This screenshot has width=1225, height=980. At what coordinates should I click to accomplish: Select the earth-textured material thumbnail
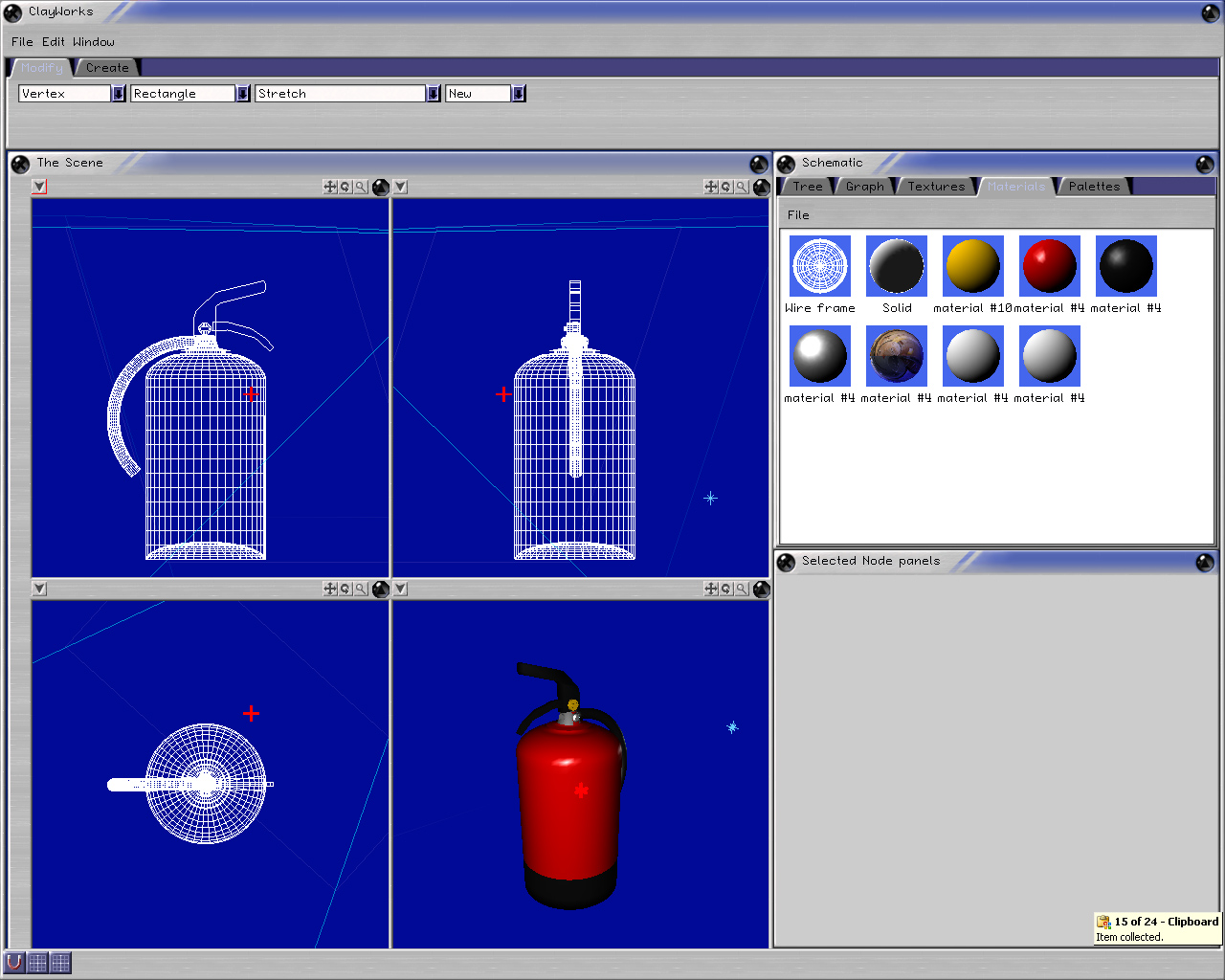point(897,356)
